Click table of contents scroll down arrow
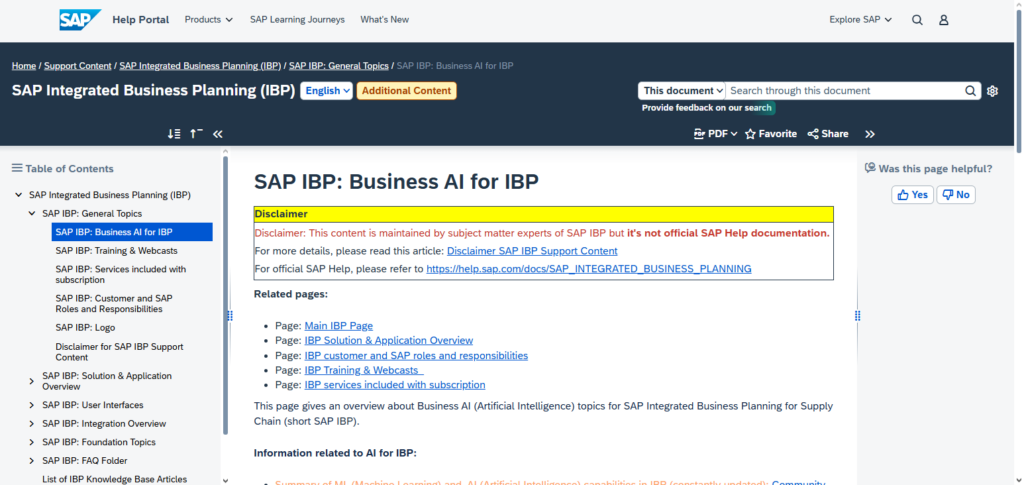This screenshot has height=485, width=1024. click(226, 480)
